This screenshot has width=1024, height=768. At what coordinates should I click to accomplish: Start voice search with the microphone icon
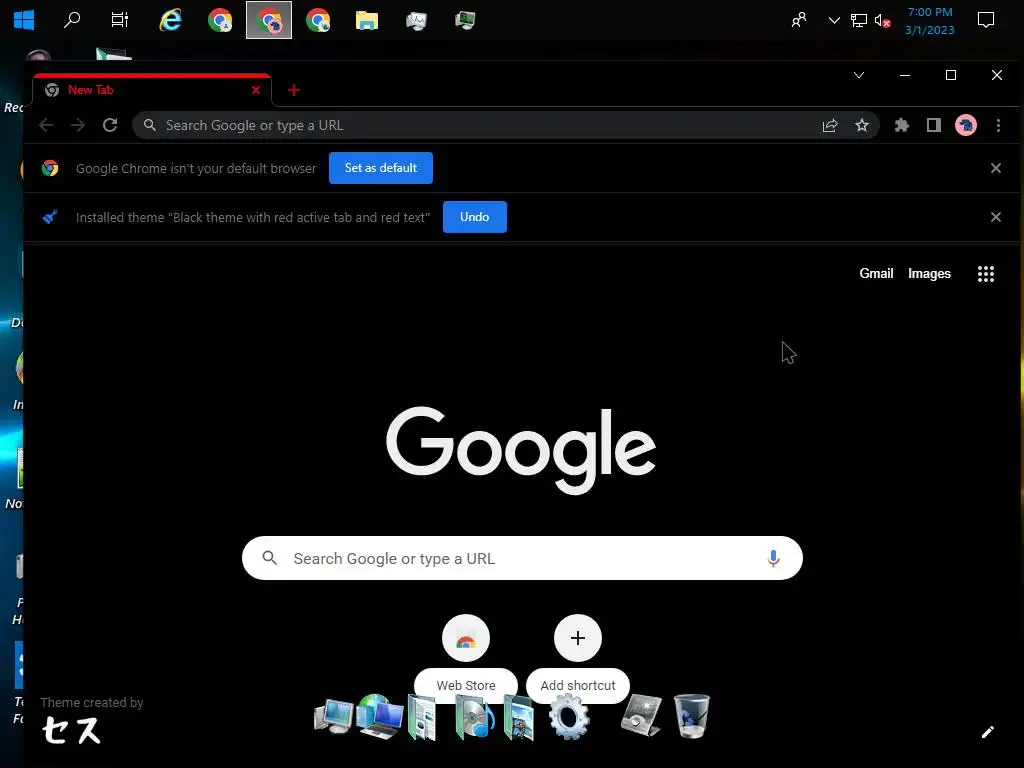click(773, 558)
